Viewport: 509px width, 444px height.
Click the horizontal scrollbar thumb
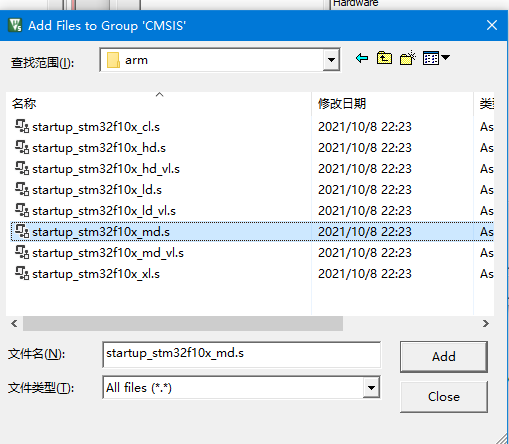[183, 323]
